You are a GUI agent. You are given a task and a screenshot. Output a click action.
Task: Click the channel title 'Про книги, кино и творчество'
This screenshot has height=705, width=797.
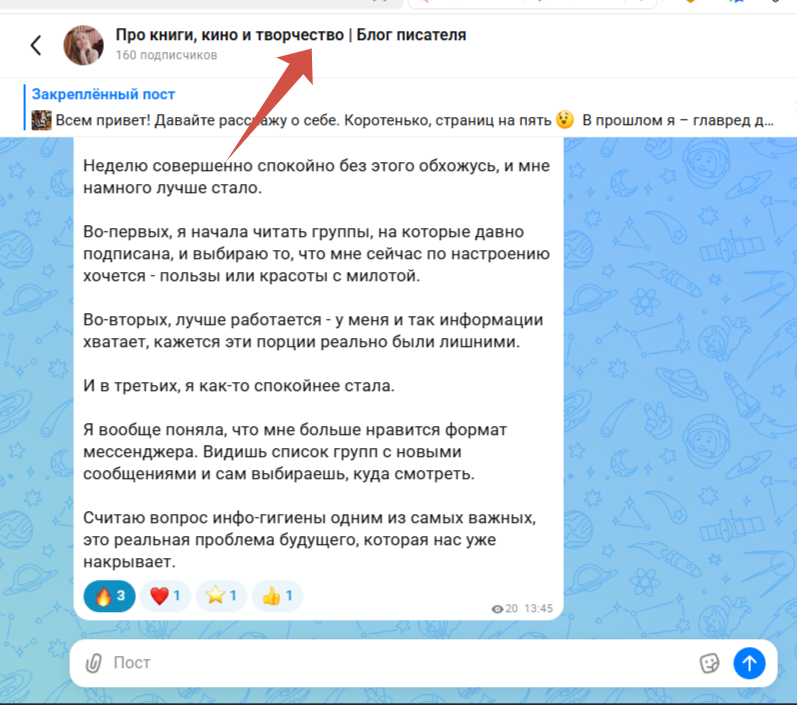(x=230, y=35)
